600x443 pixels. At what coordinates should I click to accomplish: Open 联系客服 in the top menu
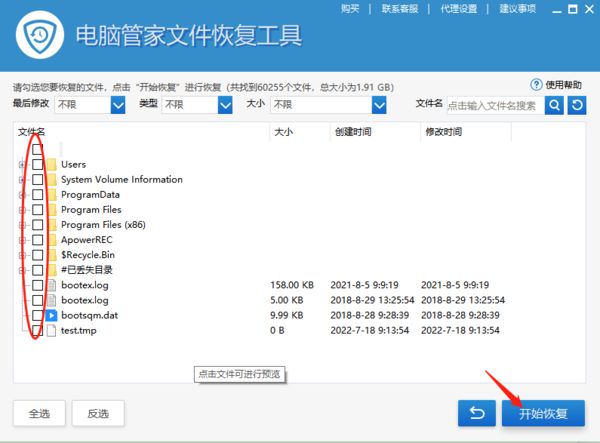(x=398, y=8)
